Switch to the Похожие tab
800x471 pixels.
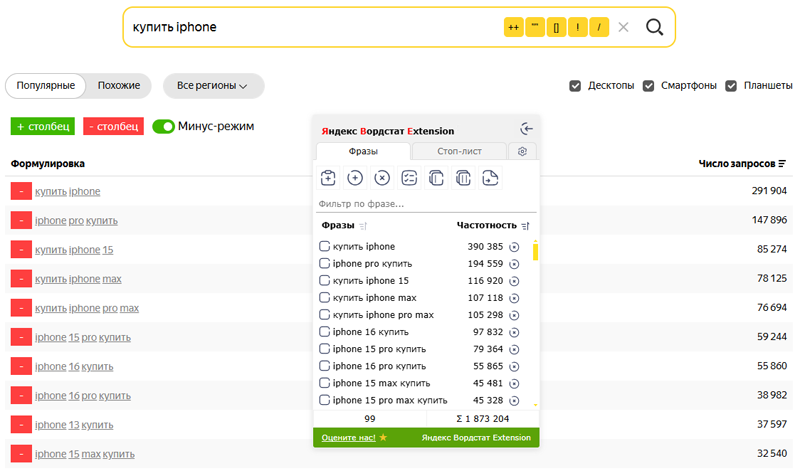[x=119, y=86]
